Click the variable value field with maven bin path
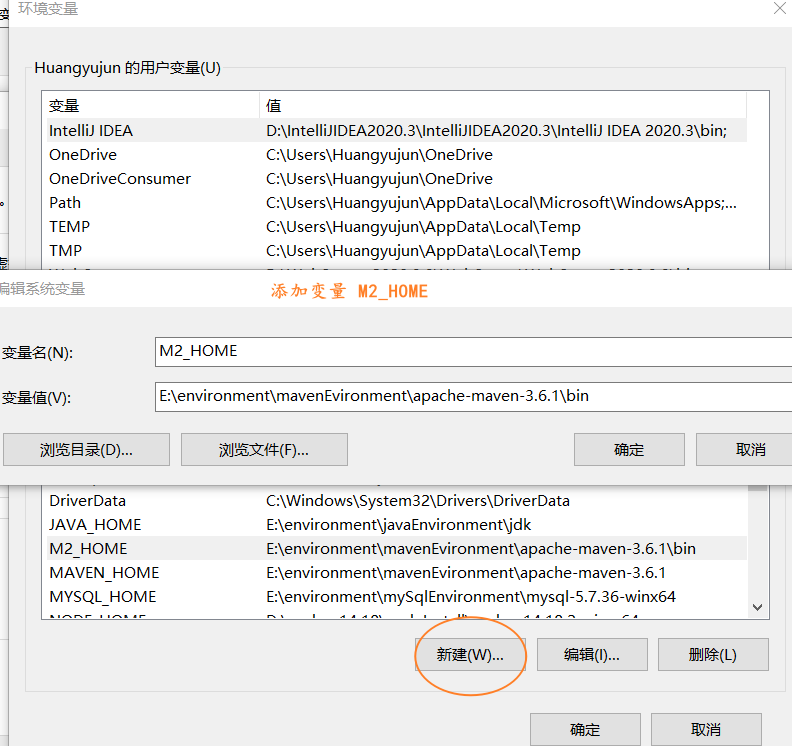 click(x=473, y=396)
